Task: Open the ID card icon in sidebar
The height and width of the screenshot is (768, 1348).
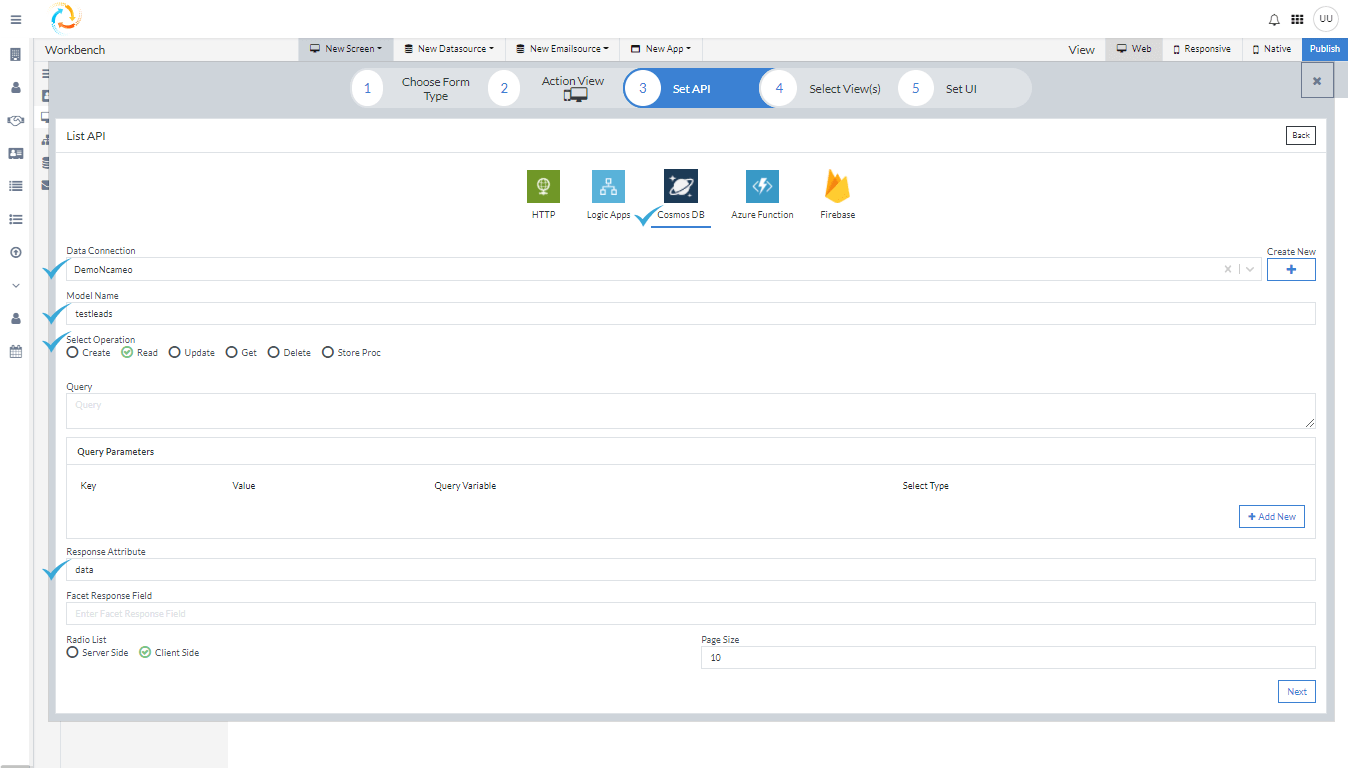Action: tap(16, 153)
